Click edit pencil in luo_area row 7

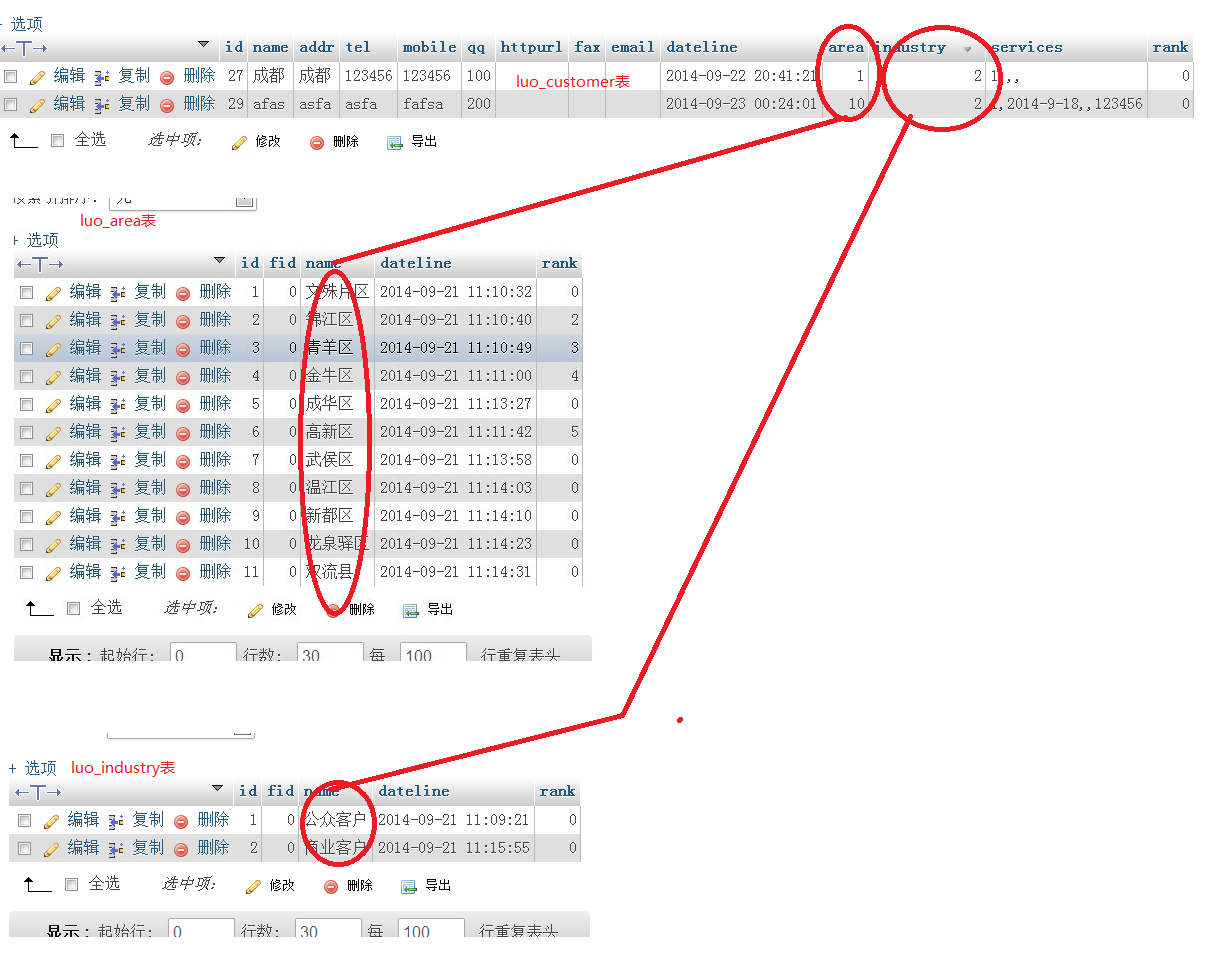coord(54,461)
